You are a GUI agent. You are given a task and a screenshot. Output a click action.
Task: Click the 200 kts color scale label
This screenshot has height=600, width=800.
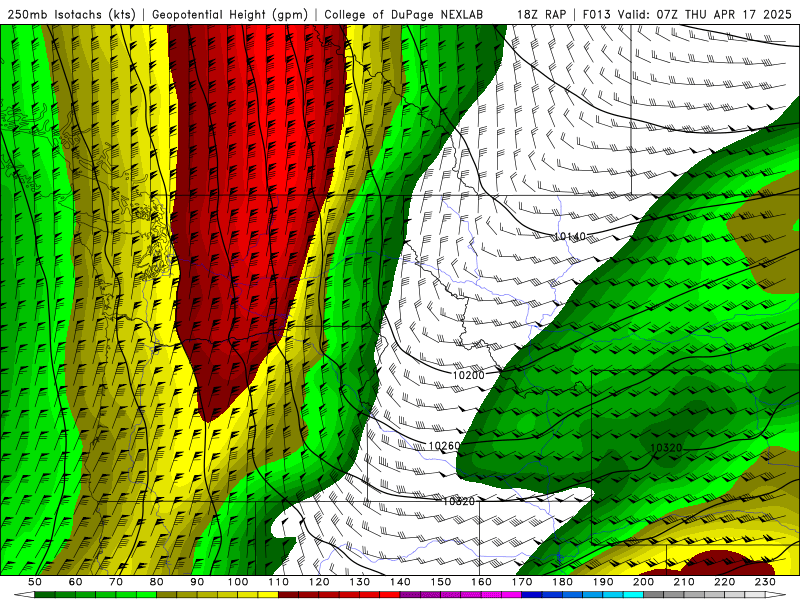(643, 582)
